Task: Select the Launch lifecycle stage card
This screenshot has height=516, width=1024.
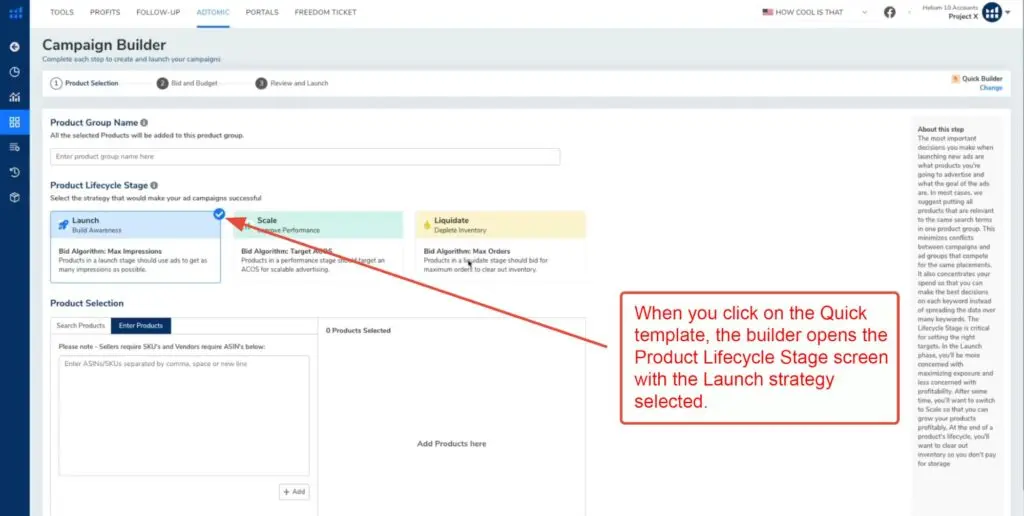Action: tap(135, 246)
